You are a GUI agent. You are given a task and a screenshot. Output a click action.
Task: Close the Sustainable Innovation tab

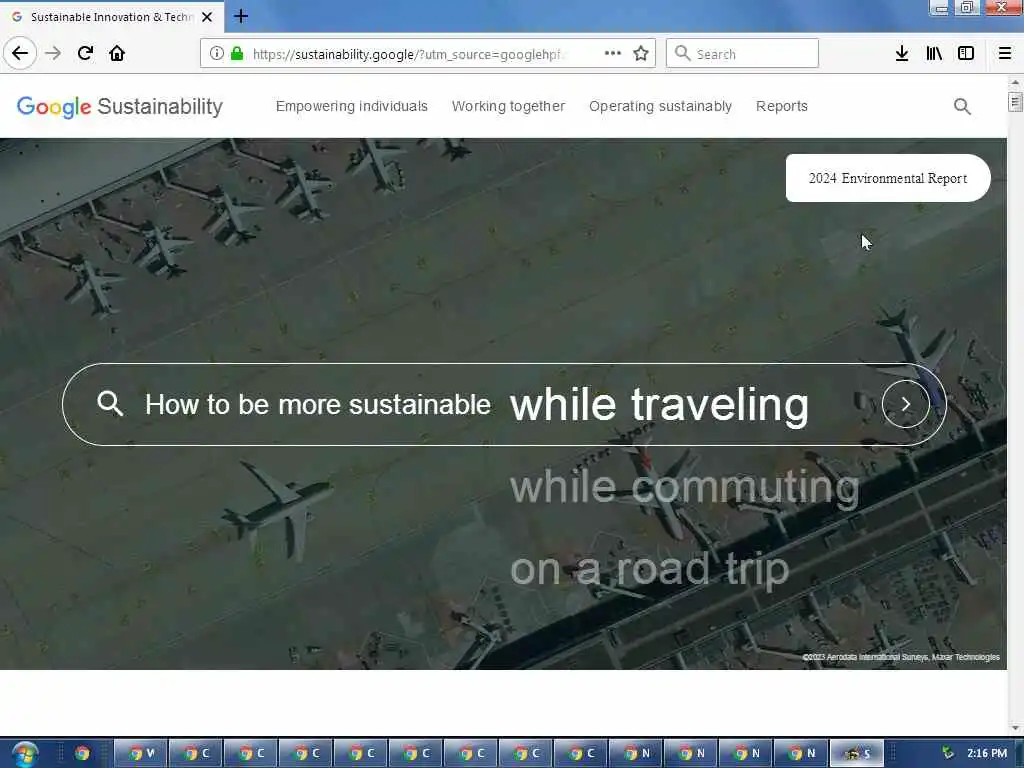(207, 17)
